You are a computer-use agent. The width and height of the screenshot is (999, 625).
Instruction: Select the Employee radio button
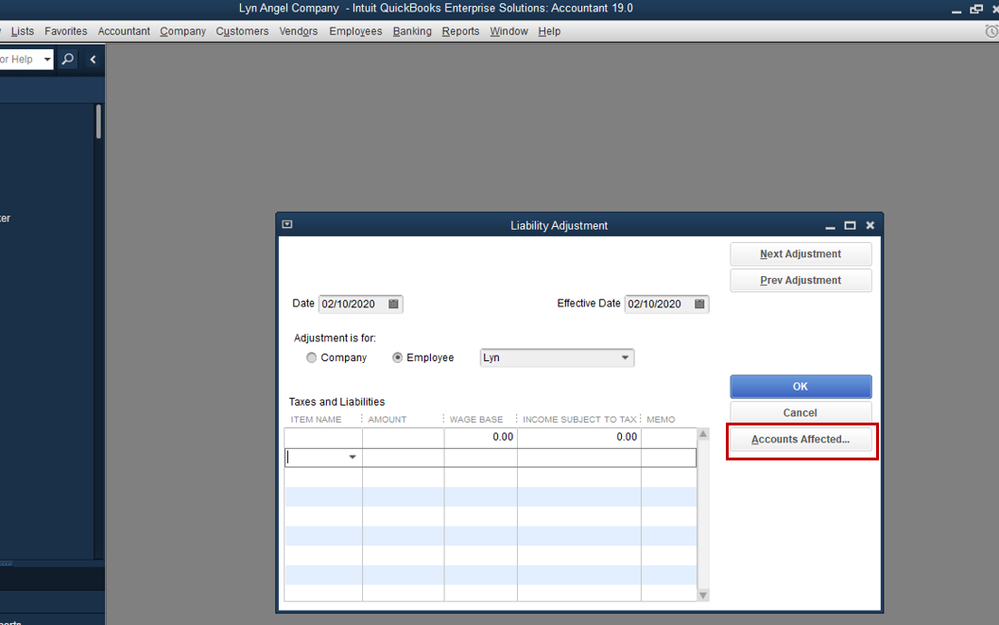pos(397,357)
